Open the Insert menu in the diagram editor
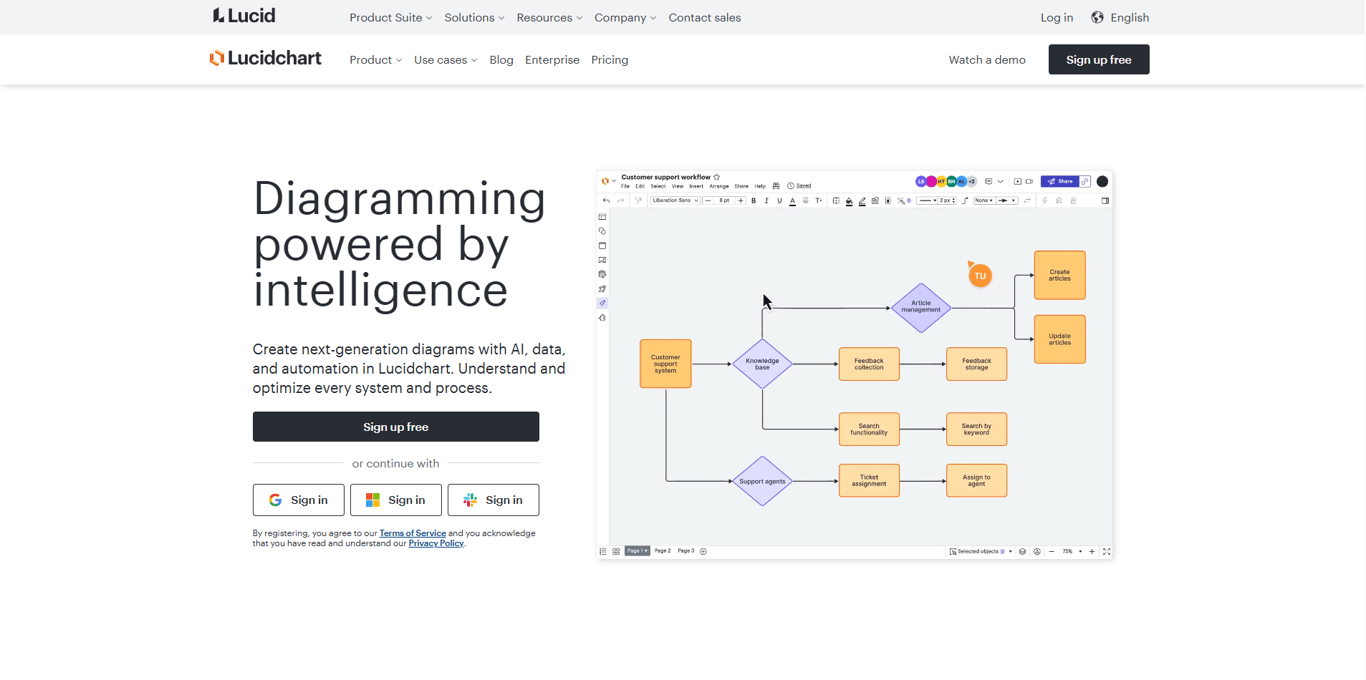 696,186
